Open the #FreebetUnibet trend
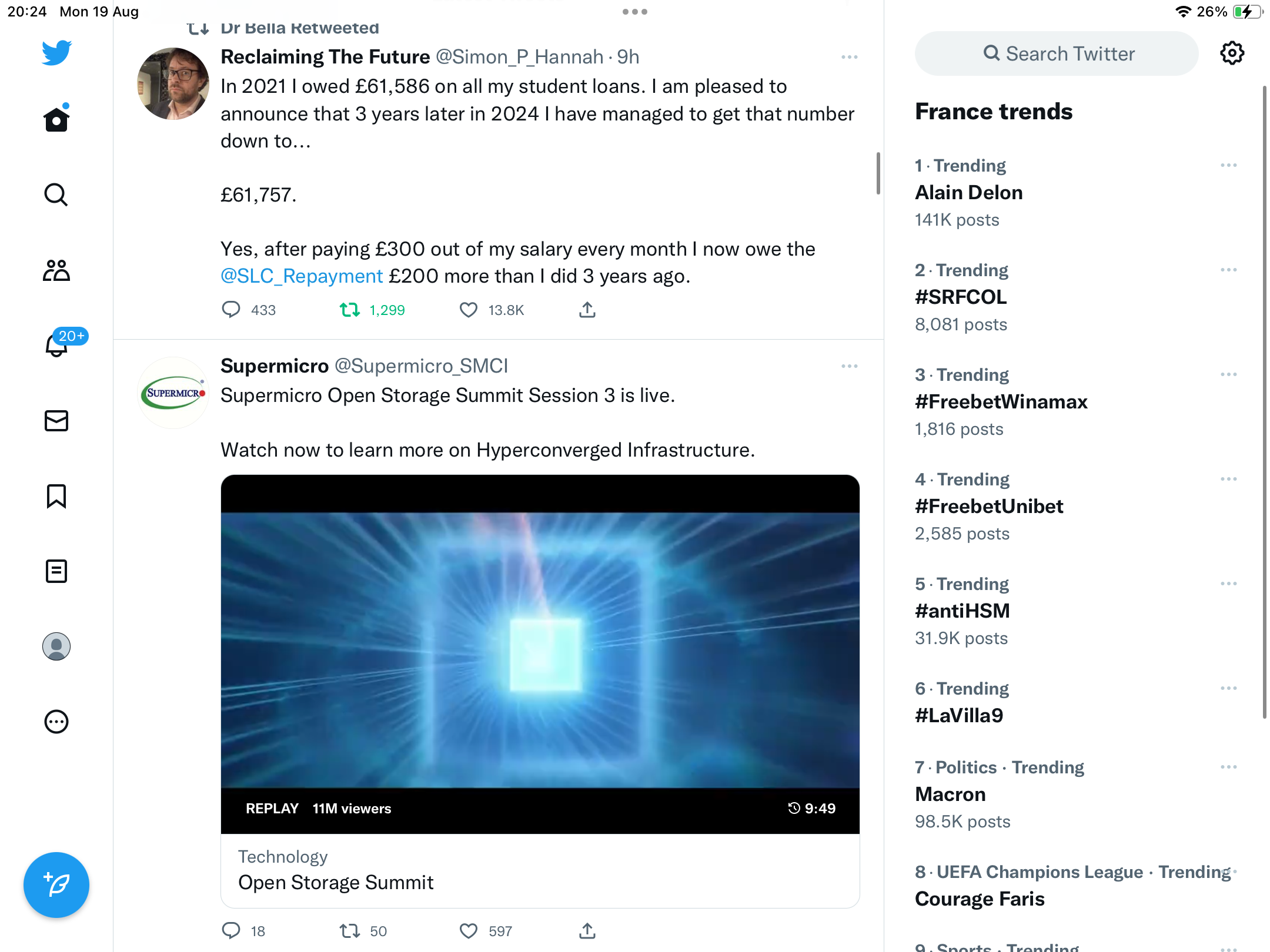Viewport: 1270px width, 952px height. [x=989, y=507]
